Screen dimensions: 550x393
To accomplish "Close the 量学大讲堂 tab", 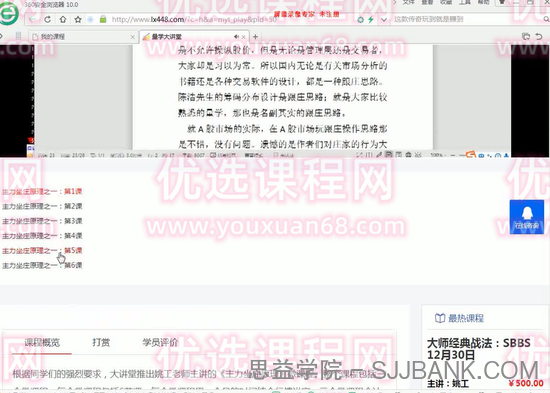I will [x=243, y=36].
